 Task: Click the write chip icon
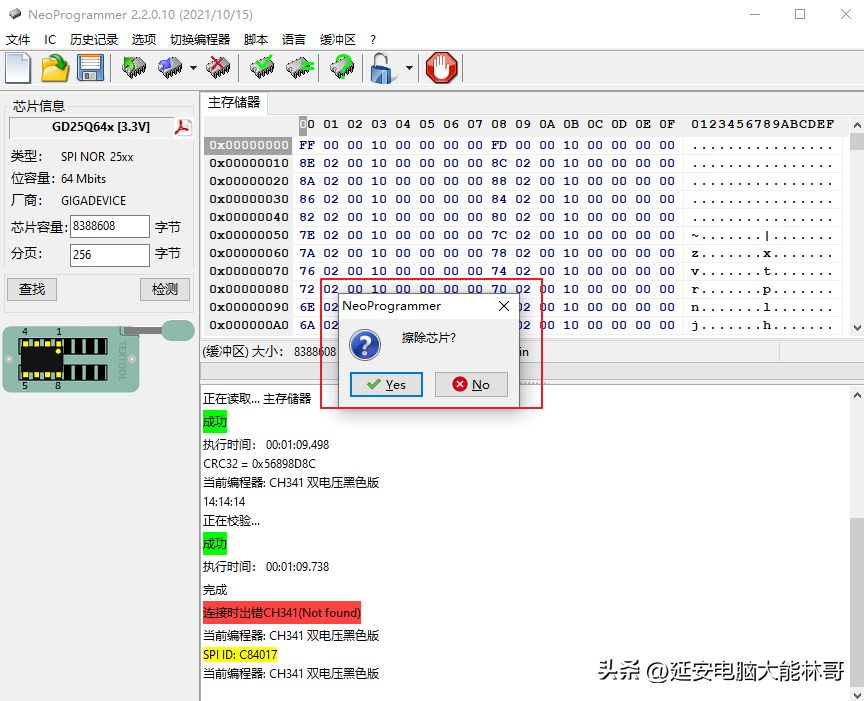coord(170,68)
